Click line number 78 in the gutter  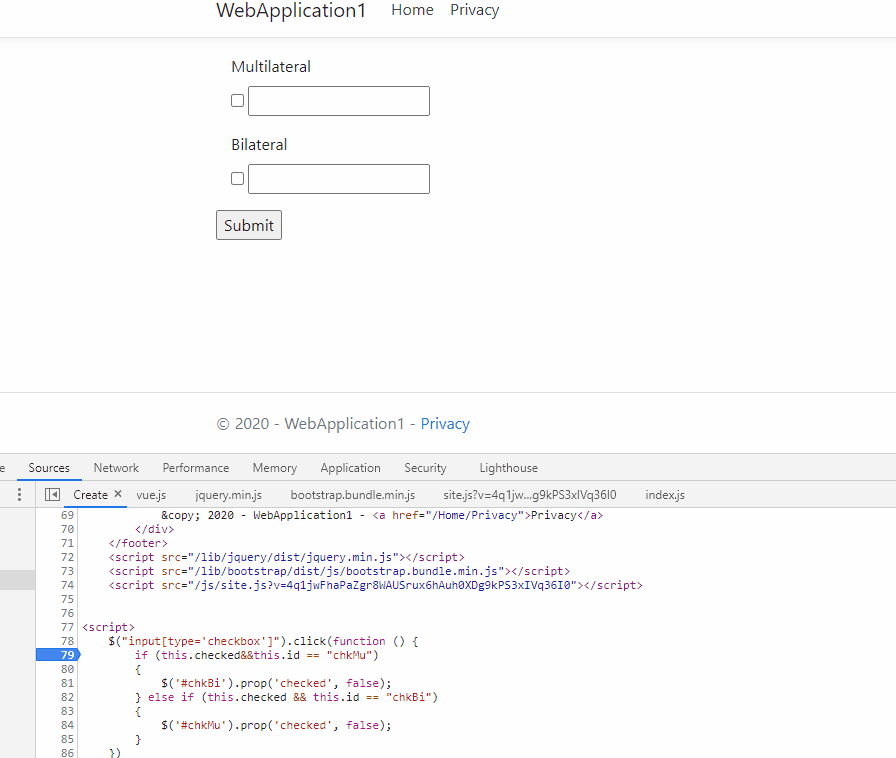(x=67, y=641)
